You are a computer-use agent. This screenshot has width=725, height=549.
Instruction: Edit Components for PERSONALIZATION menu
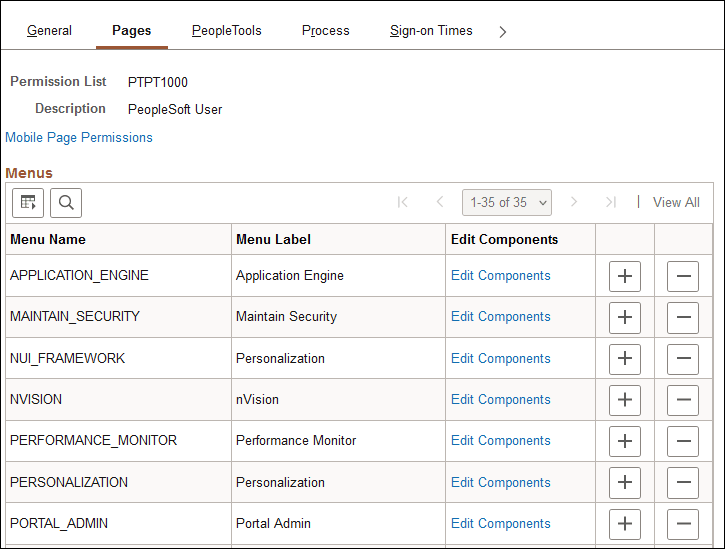point(500,482)
